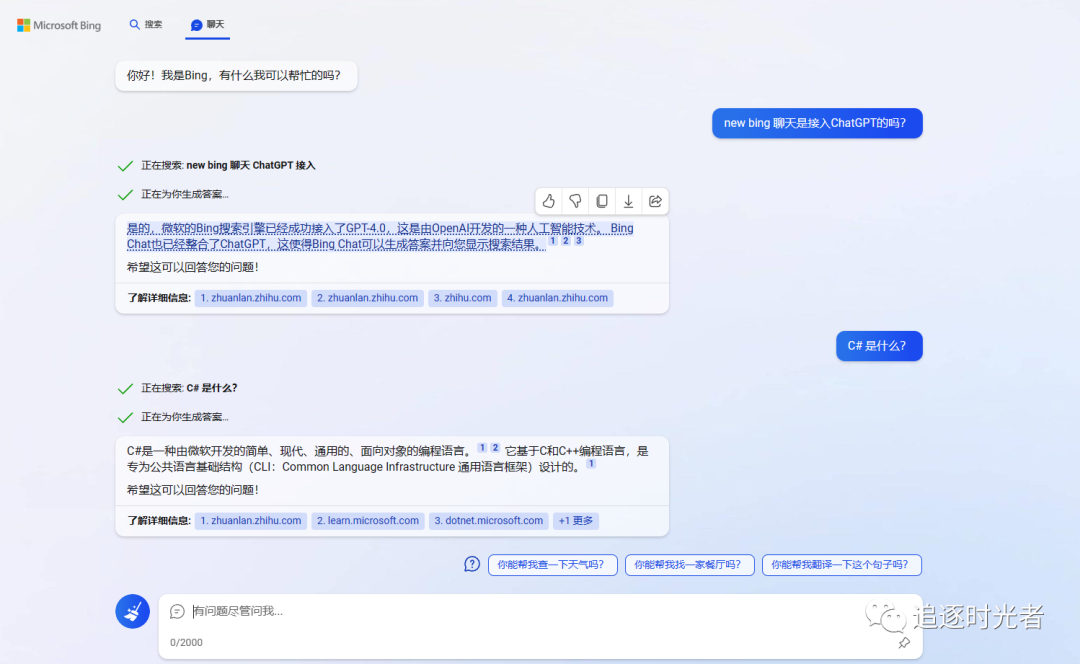Click the new topic broom button
The image size is (1080, 664).
pyautogui.click(x=133, y=611)
